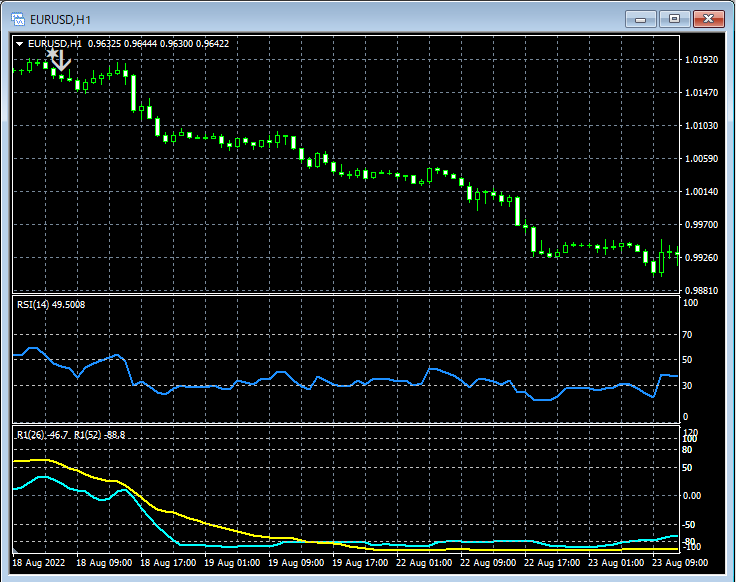Click the star marker beside the arrow

50,54
